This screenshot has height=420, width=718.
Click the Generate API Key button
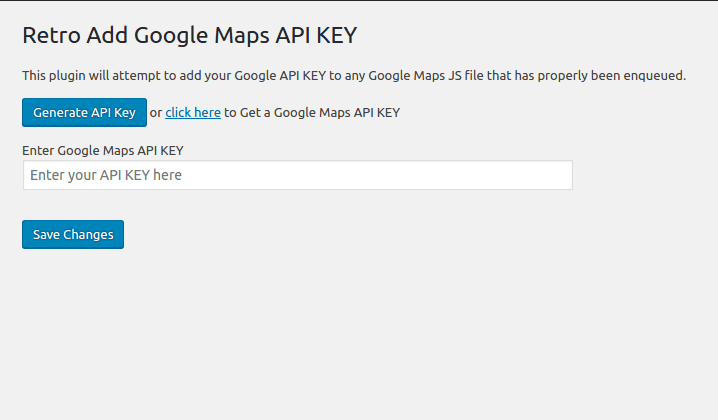pos(84,113)
